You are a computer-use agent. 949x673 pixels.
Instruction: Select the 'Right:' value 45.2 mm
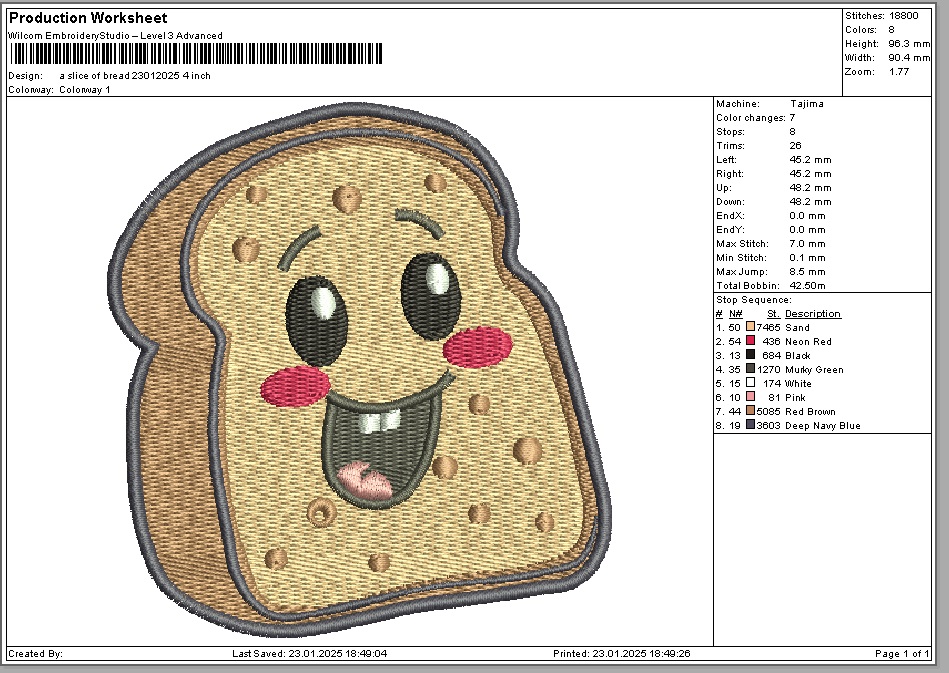coord(810,174)
